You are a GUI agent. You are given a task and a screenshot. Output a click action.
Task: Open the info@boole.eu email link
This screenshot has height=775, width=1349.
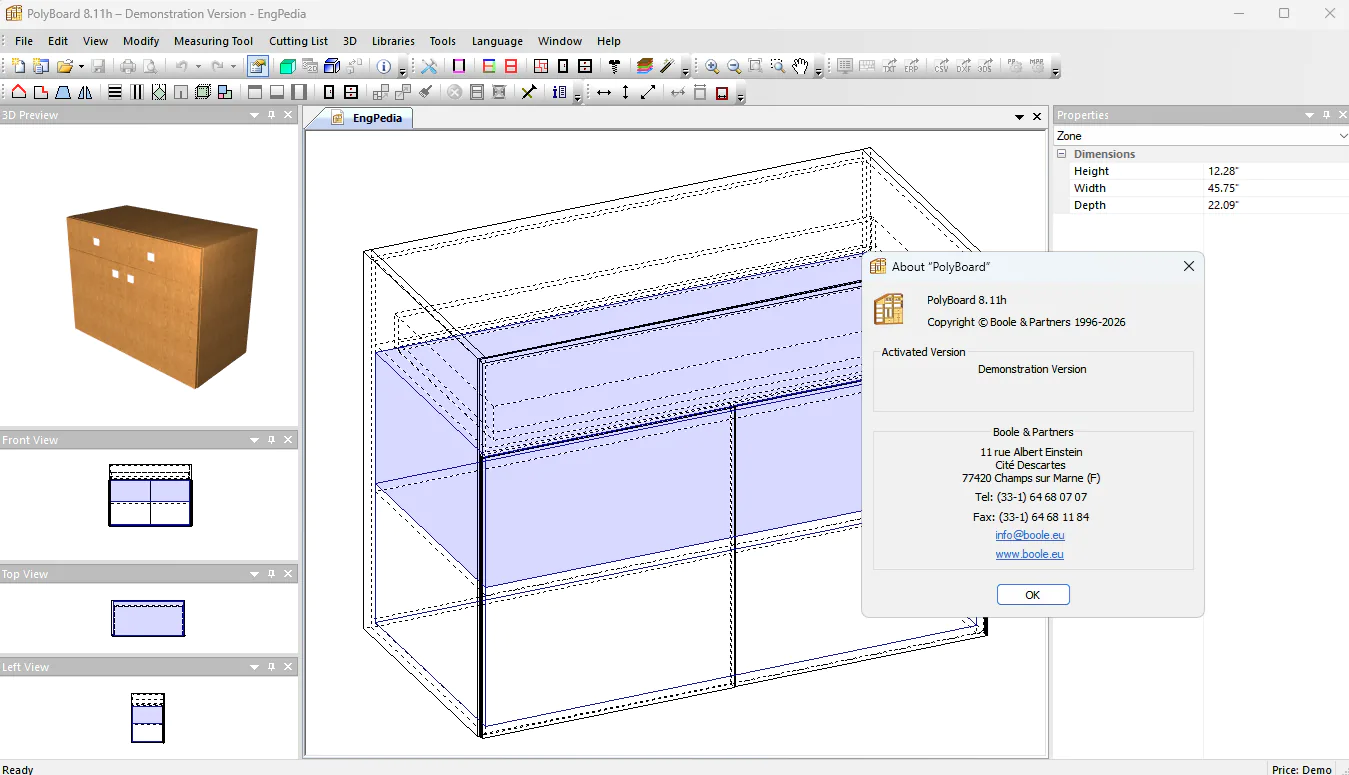(x=1030, y=535)
